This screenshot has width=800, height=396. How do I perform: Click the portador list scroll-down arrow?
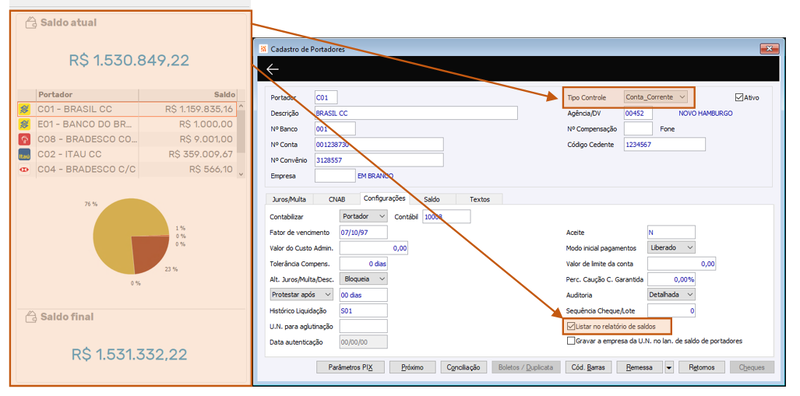(241, 174)
